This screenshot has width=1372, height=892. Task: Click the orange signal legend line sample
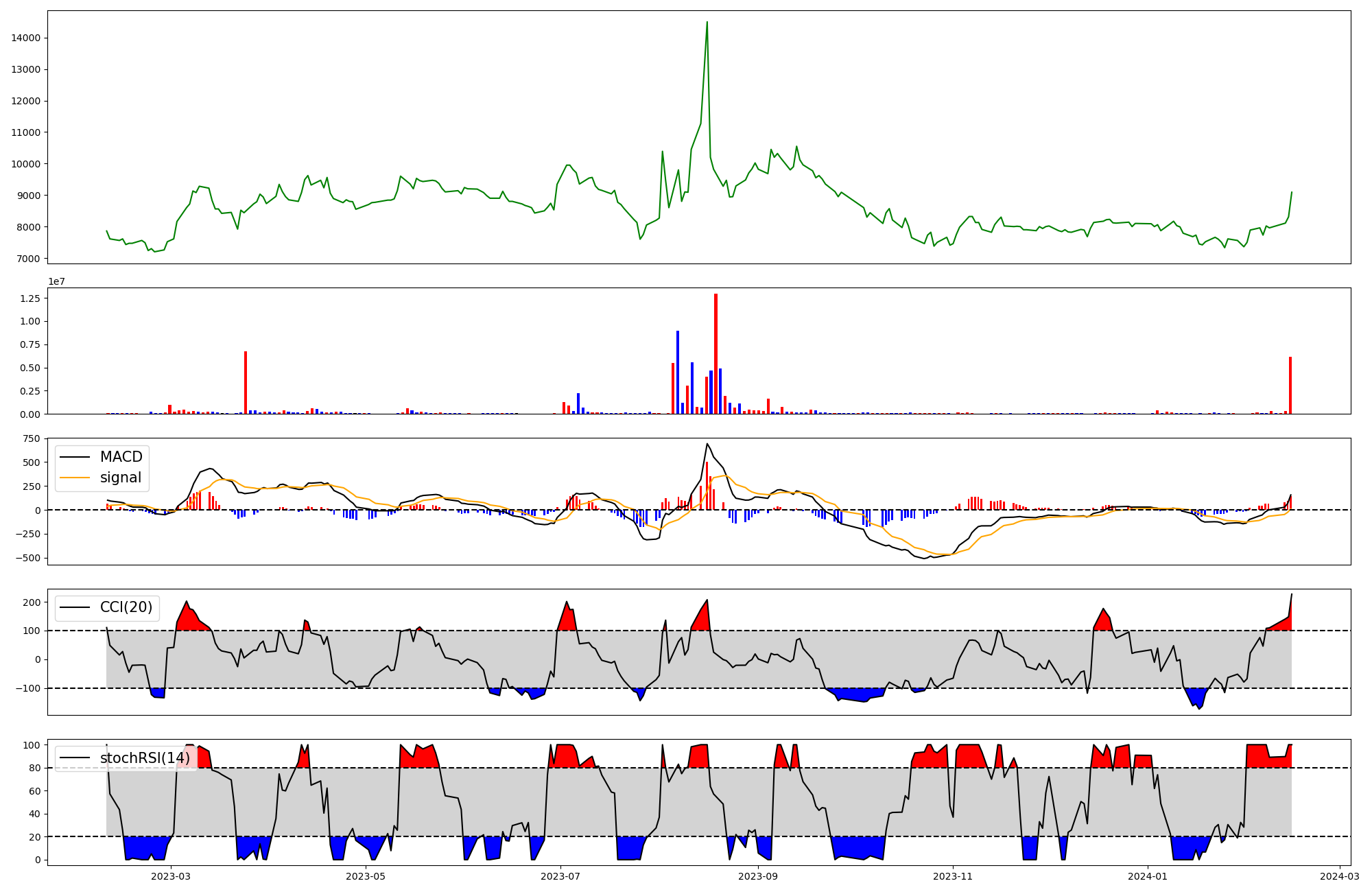click(75, 478)
